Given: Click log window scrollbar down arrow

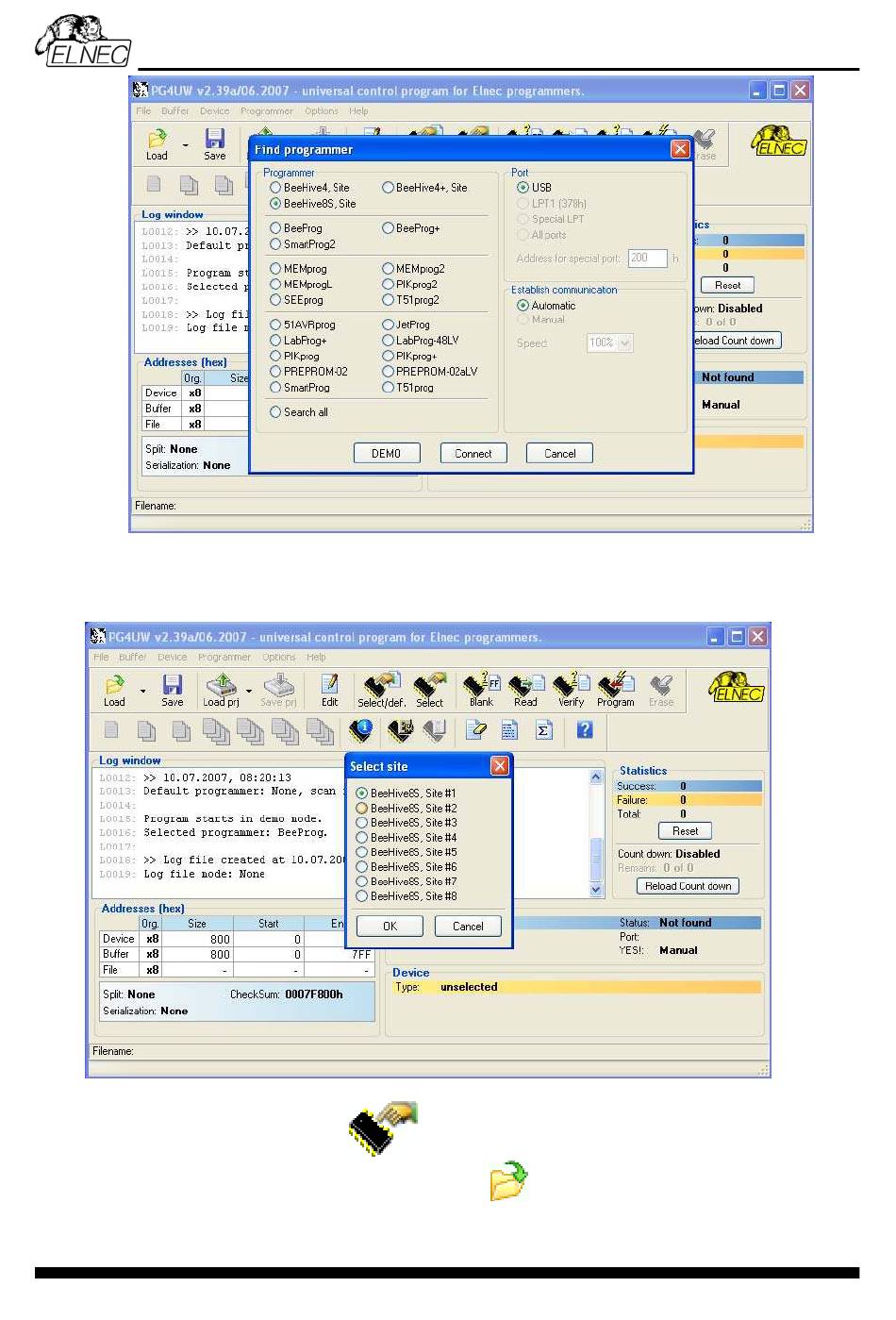Looking at the screenshot, I should (x=596, y=890).
